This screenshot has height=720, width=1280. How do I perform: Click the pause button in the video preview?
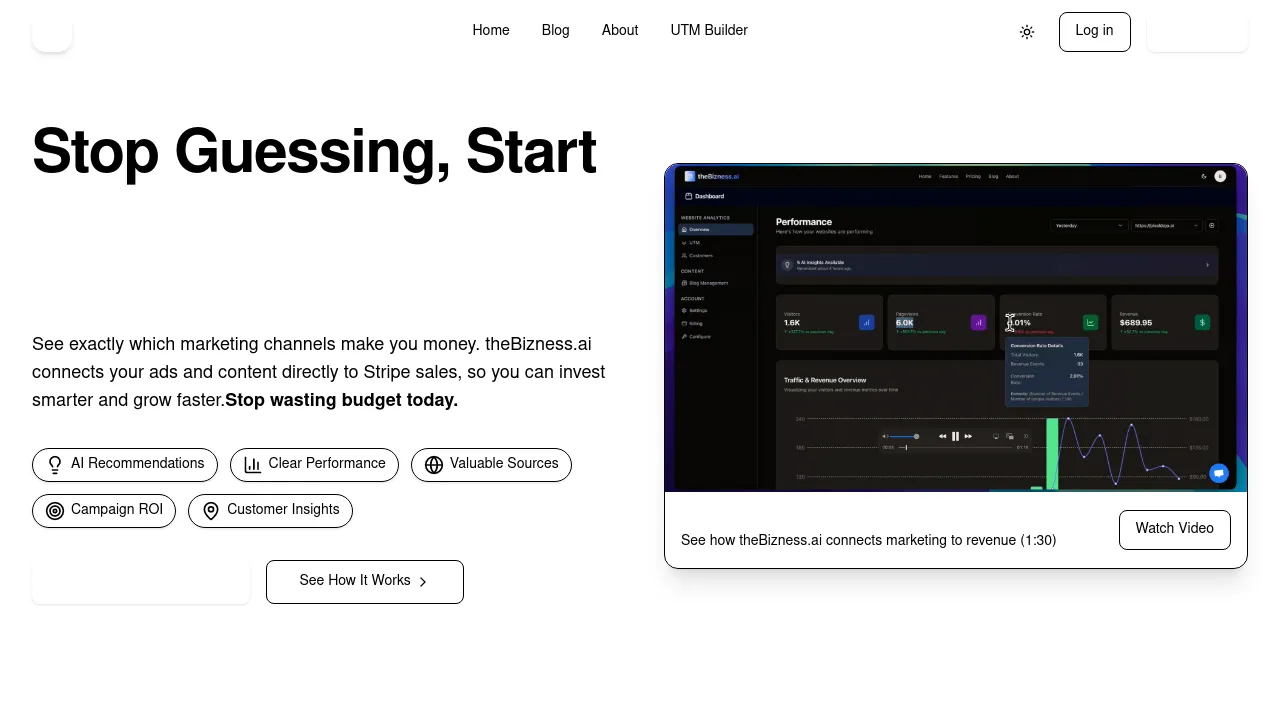pos(955,436)
